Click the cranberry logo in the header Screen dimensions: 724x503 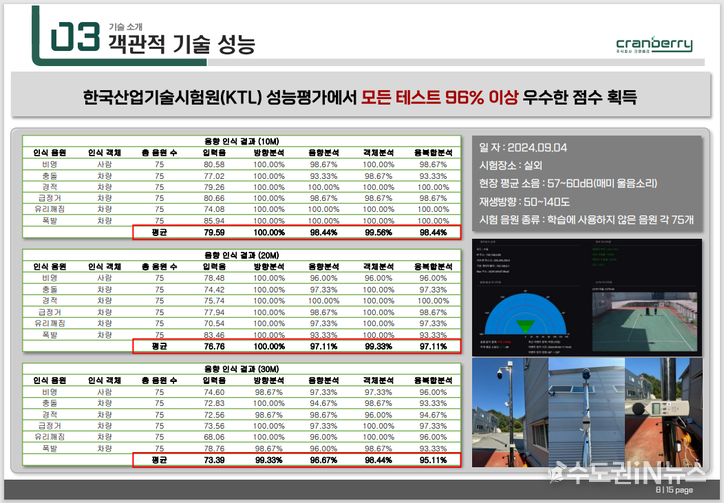click(x=654, y=45)
